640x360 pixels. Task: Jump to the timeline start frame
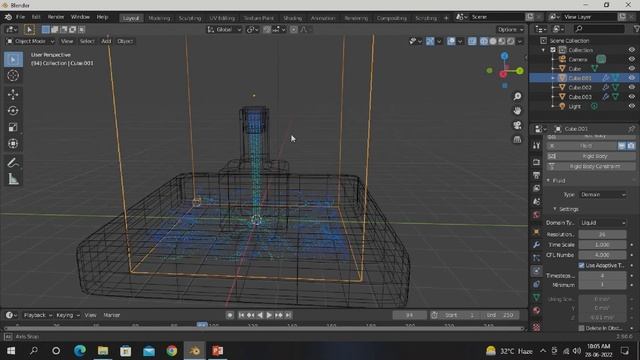point(241,315)
